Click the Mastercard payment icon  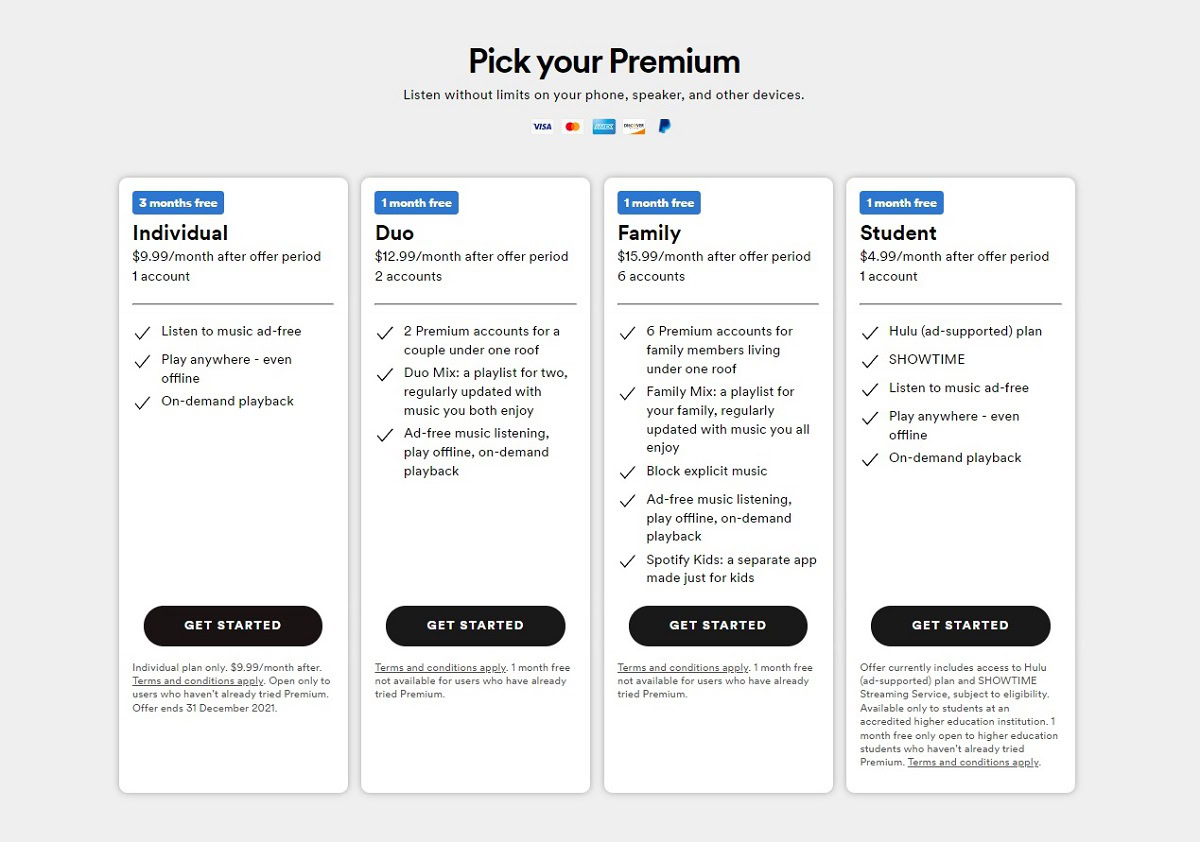tap(572, 127)
